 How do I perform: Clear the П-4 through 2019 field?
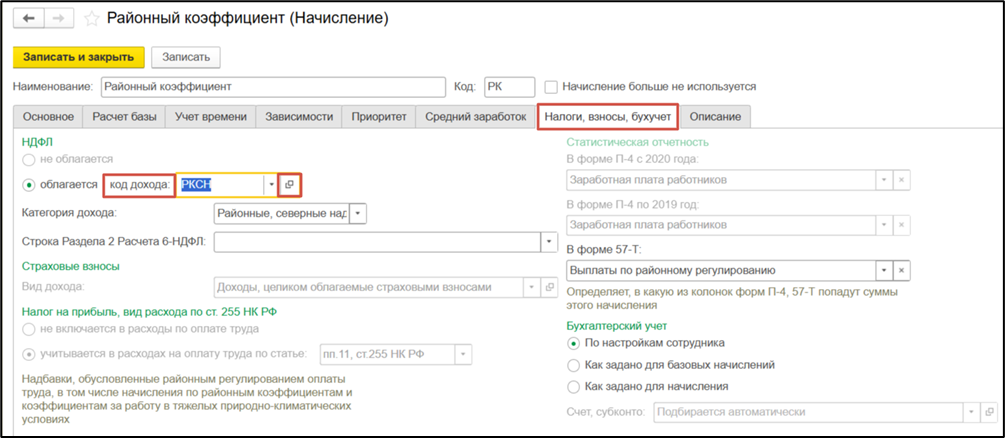point(901,225)
